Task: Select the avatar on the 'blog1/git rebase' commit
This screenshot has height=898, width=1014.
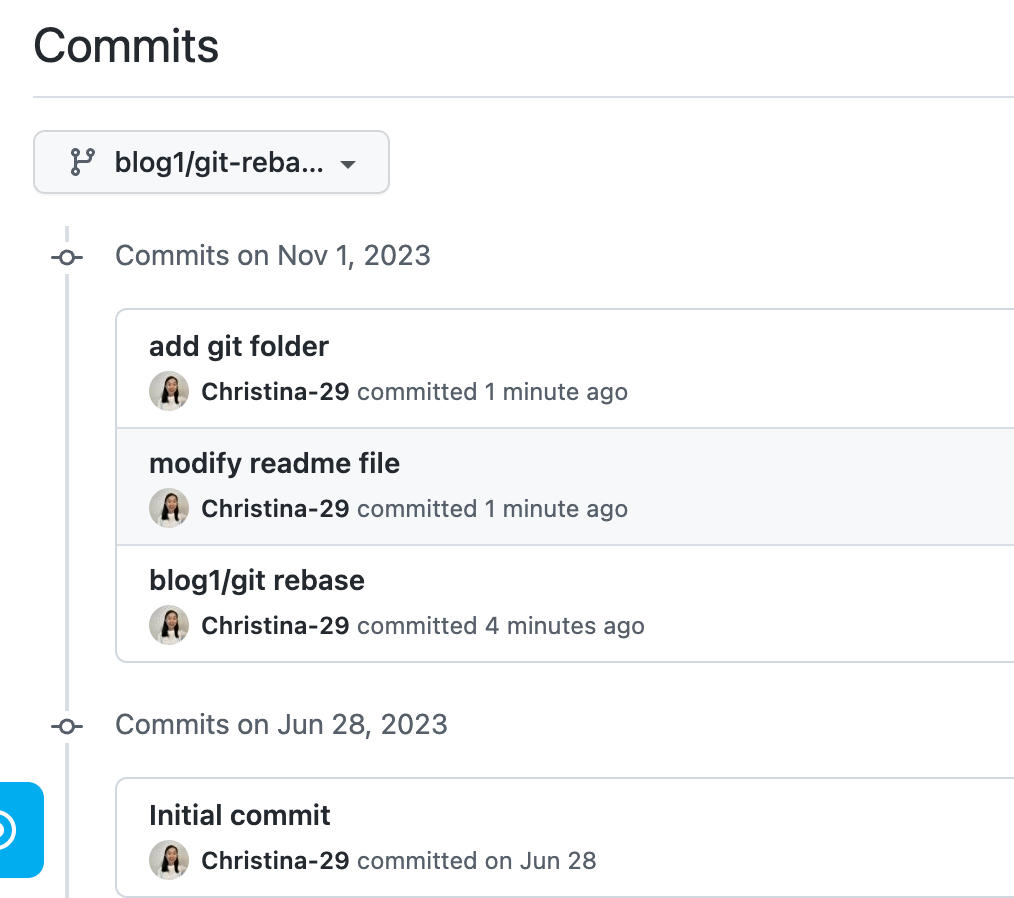Action: click(169, 625)
